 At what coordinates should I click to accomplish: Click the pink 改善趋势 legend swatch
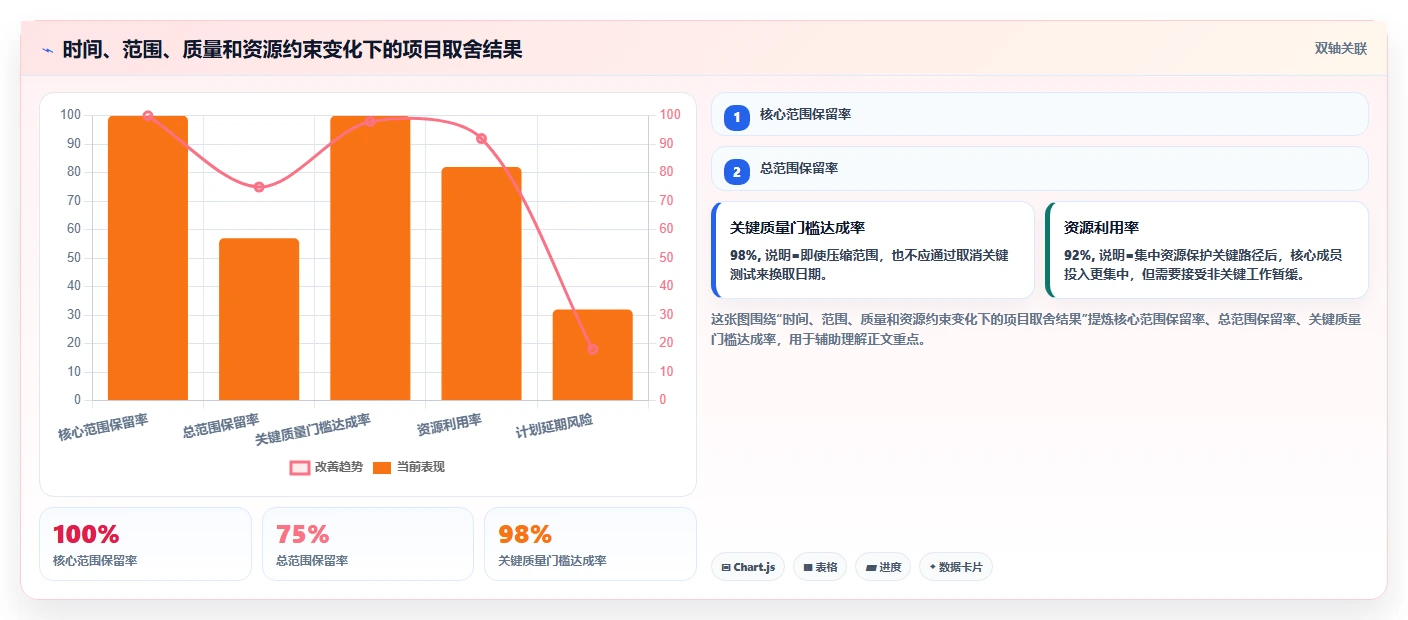click(x=300, y=467)
